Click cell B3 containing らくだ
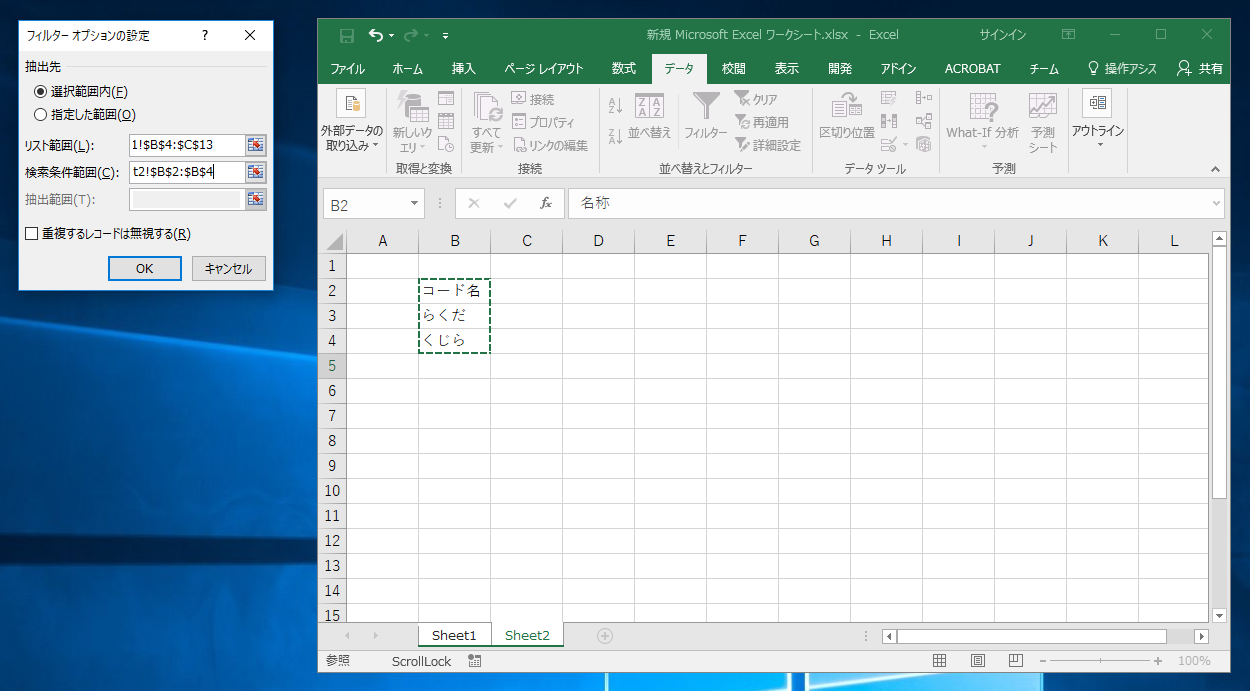This screenshot has height=691, width=1250. tap(454, 316)
